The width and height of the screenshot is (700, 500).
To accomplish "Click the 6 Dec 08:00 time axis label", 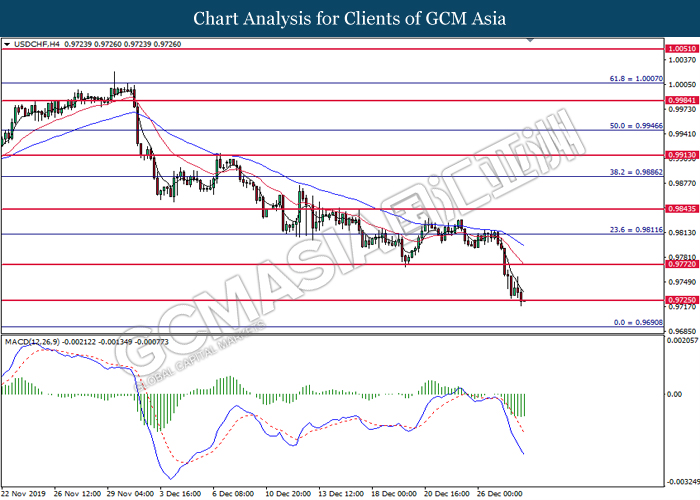I will (233, 494).
